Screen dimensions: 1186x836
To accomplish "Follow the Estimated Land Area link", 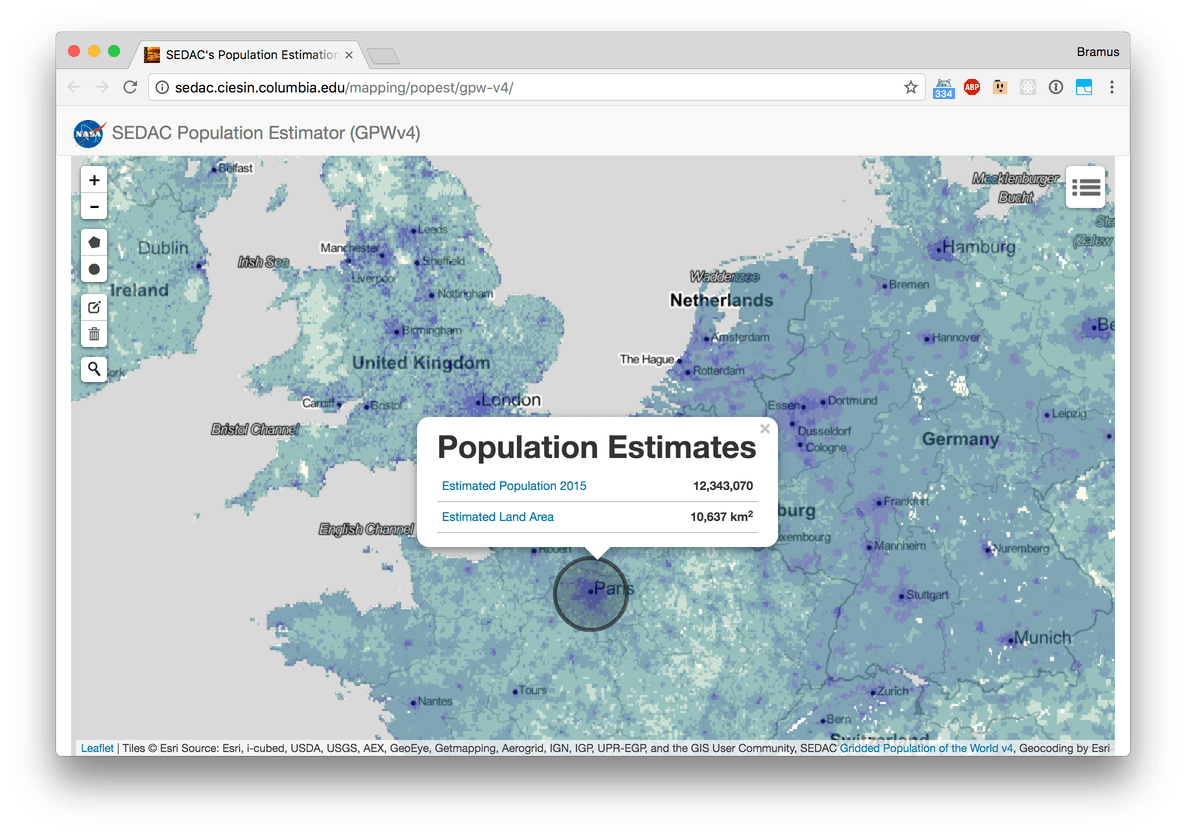I will point(497,517).
